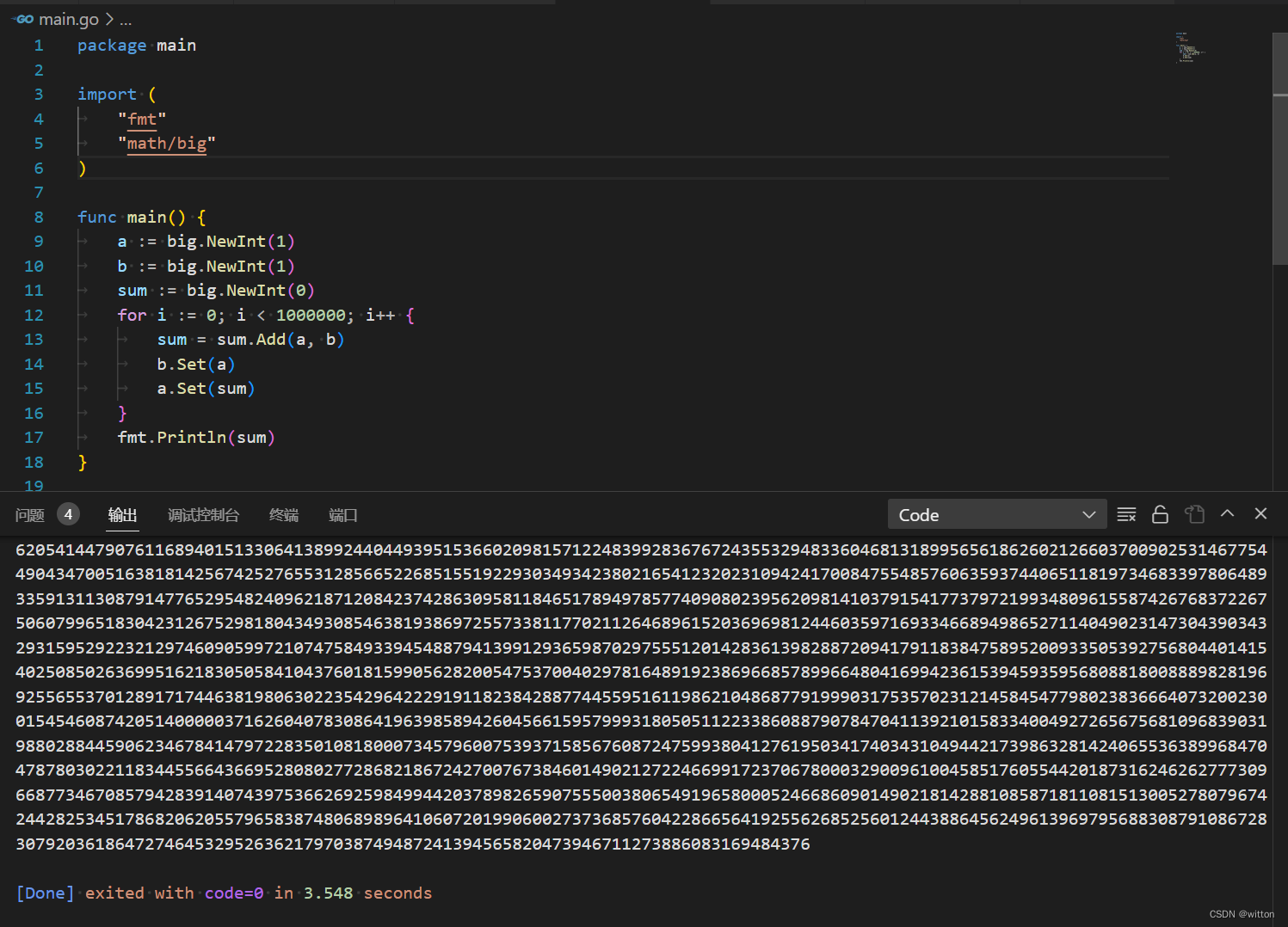
Task: Toggle output auto-scroll lock icon
Action: click(1160, 514)
